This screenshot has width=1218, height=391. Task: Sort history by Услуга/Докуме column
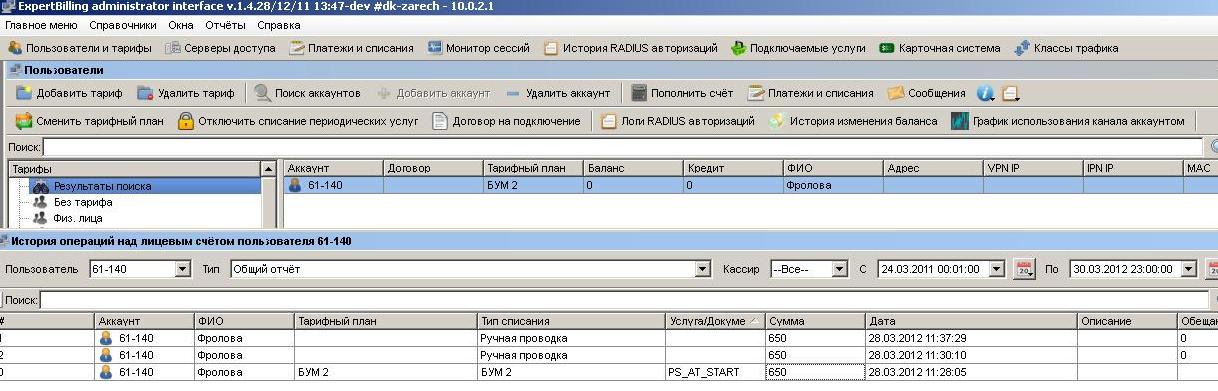click(715, 321)
